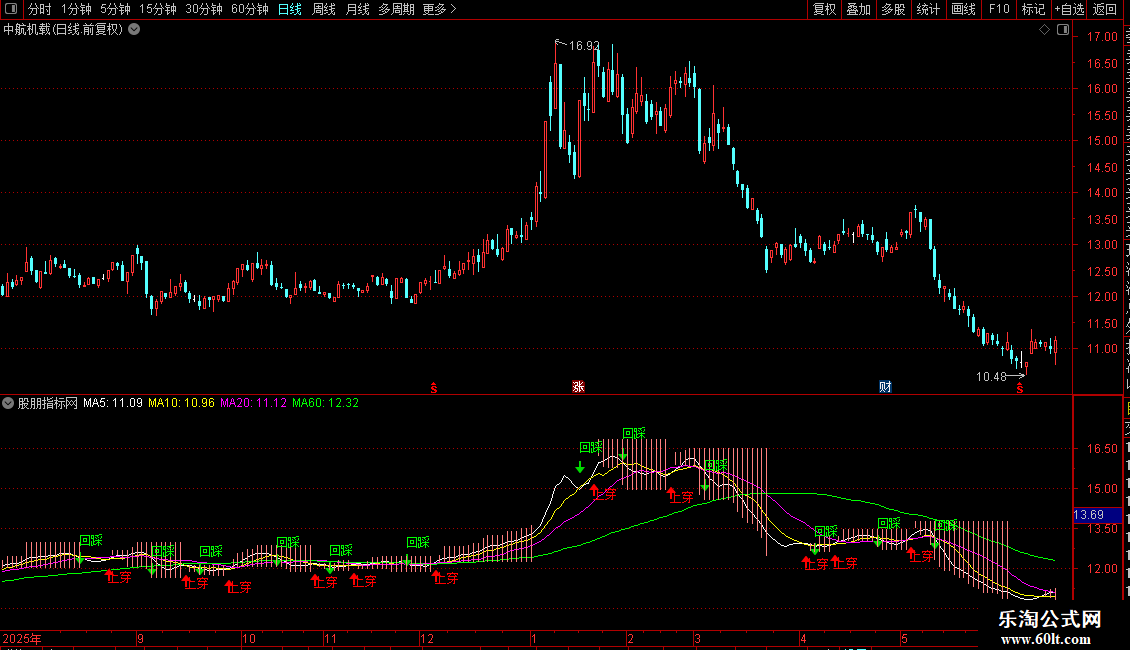Screen dimensions: 1130x650
Task: Switch to 分时 intraday view
Action: pos(40,9)
